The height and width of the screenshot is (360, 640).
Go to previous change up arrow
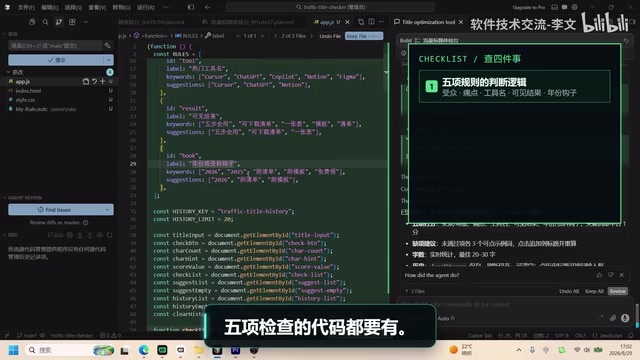[x=238, y=36]
